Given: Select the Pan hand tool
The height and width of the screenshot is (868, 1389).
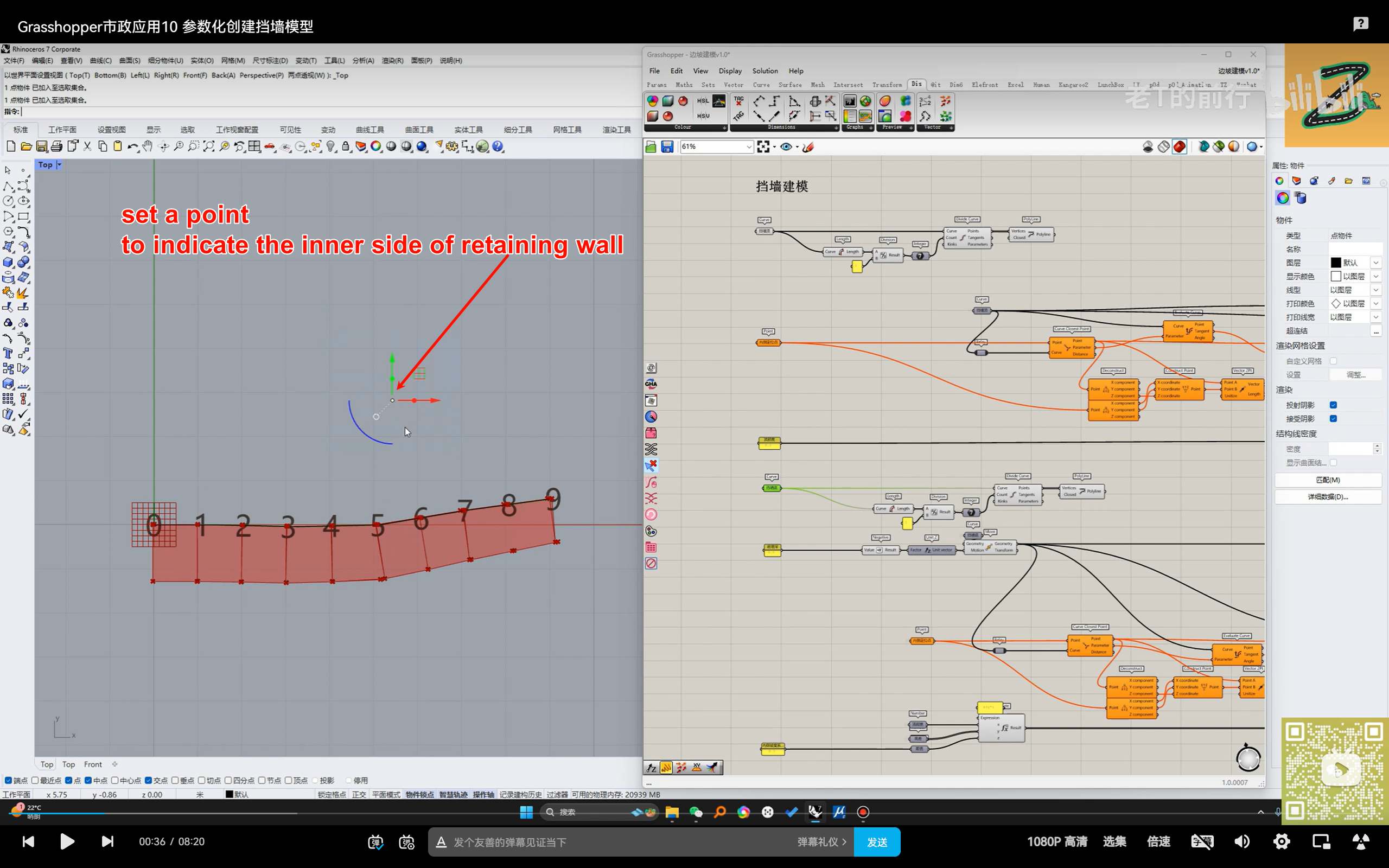Looking at the screenshot, I should coord(148,147).
